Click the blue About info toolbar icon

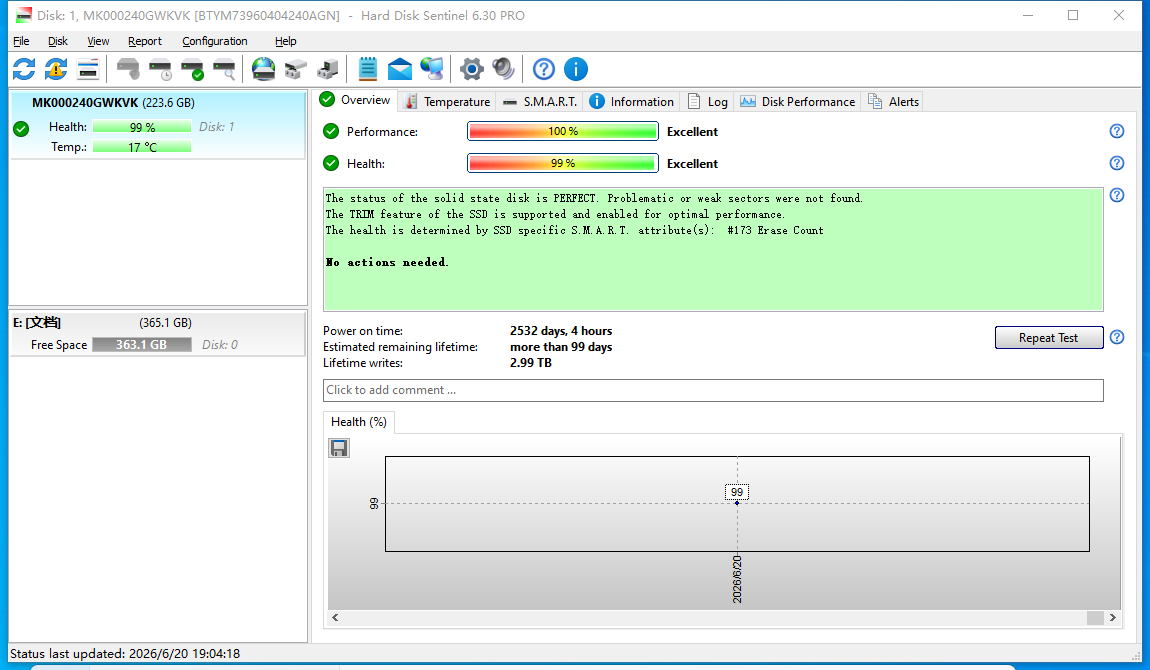tap(576, 70)
